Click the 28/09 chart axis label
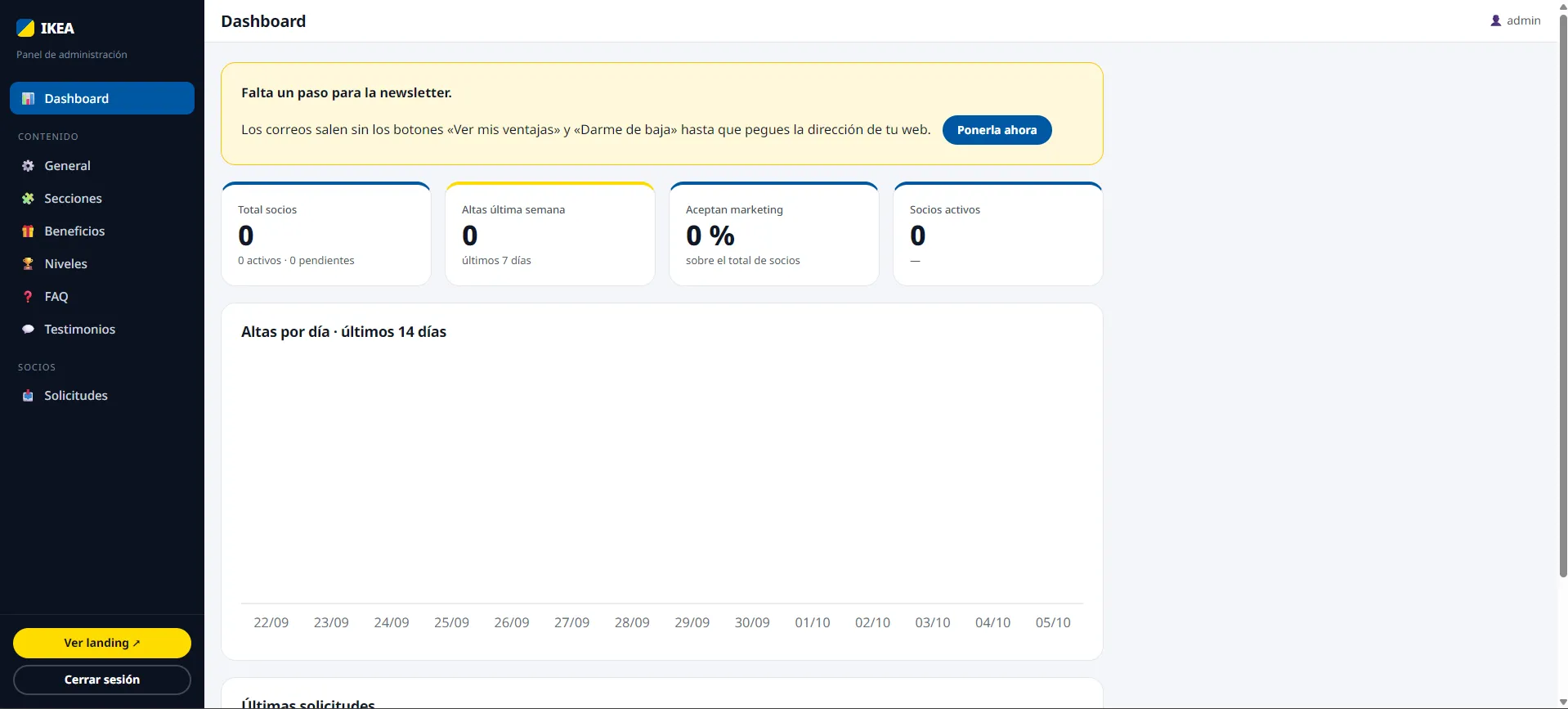 (632, 622)
